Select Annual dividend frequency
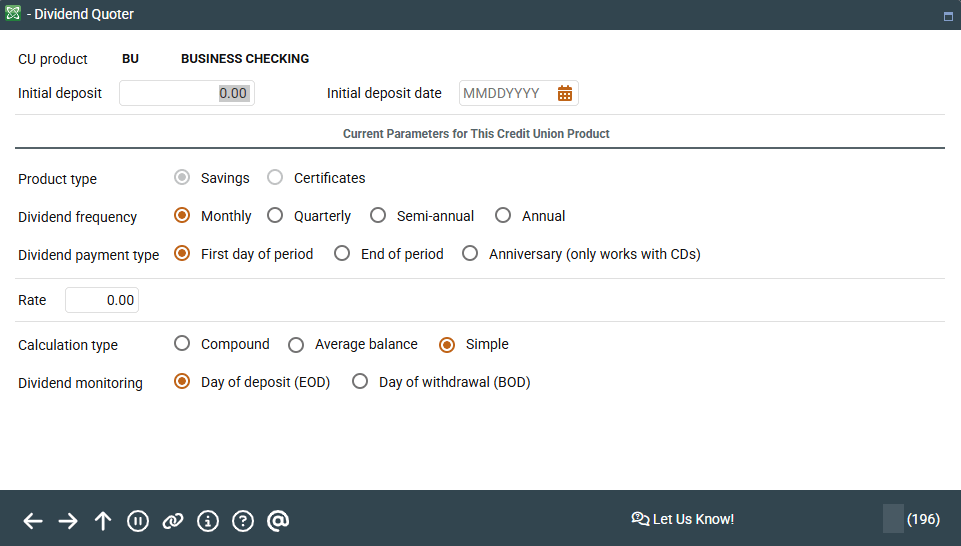This screenshot has height=546, width=961. (x=503, y=216)
